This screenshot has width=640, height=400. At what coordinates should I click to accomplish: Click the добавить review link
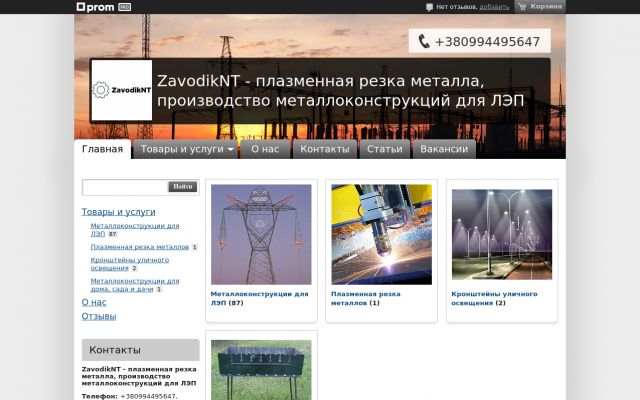494,7
